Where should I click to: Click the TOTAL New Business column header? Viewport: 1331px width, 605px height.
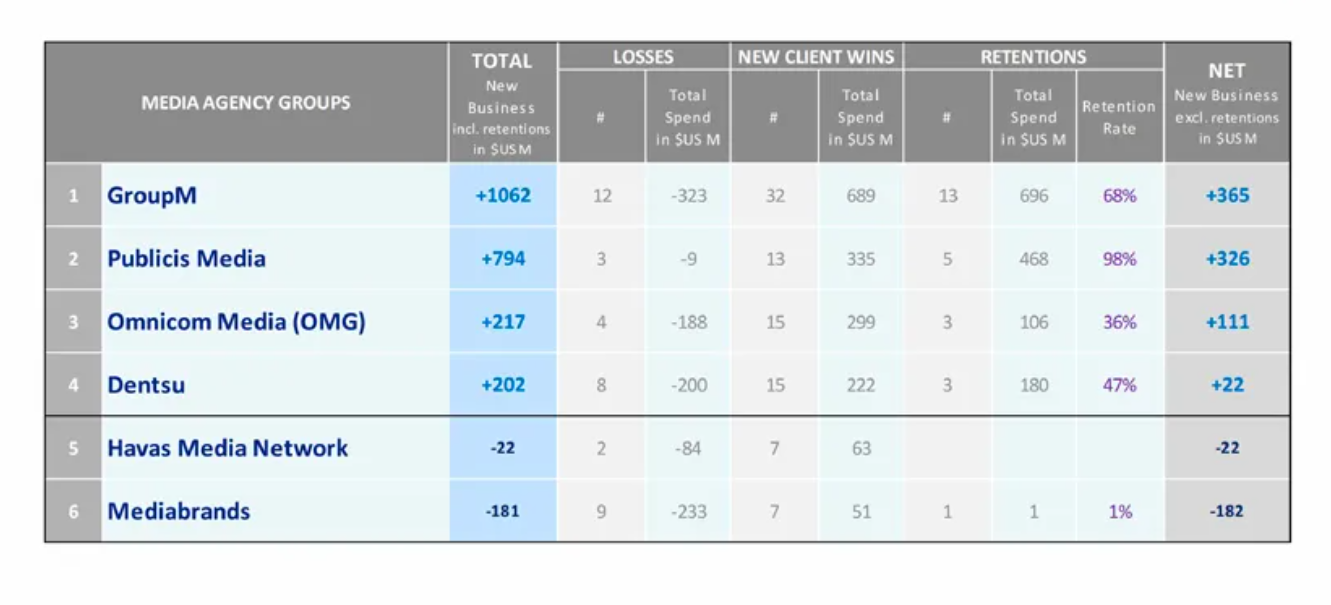[x=502, y=103]
